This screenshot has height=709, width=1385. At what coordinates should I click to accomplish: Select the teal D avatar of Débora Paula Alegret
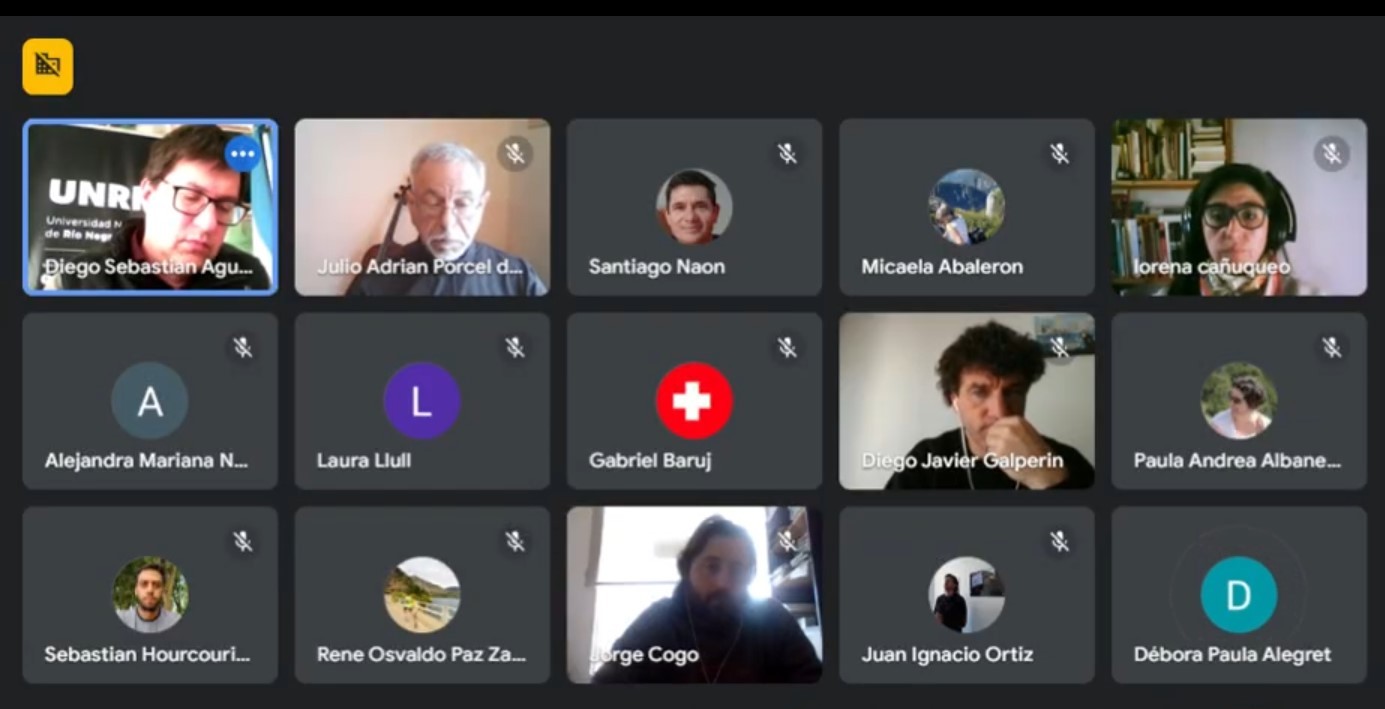[1239, 595]
